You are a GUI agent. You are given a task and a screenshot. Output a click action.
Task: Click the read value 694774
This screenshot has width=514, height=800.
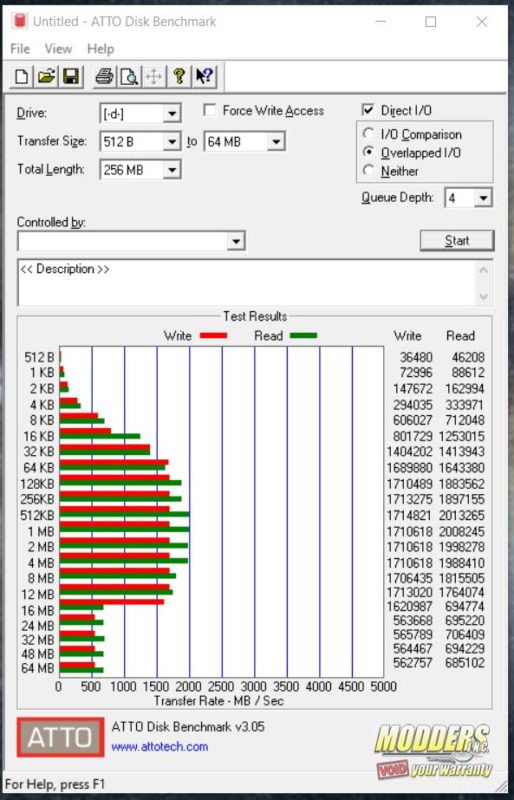[464, 607]
